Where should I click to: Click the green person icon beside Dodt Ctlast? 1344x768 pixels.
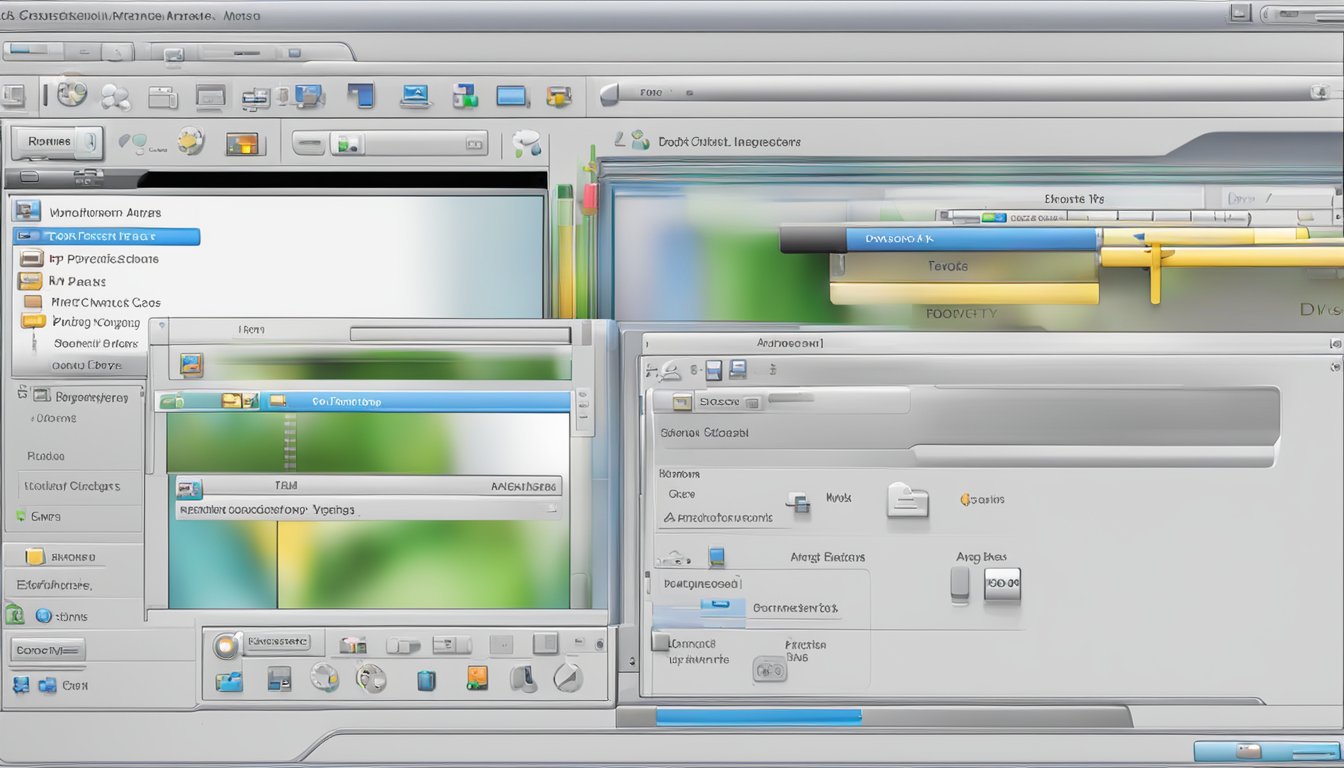[x=640, y=141]
